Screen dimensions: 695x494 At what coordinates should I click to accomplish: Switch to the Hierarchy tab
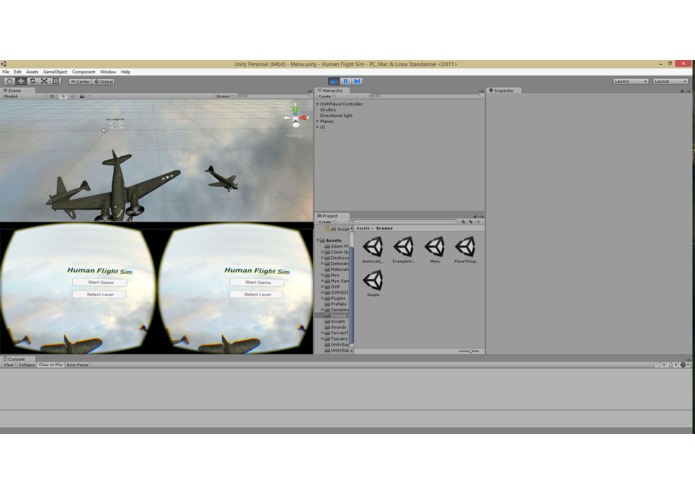coord(332,90)
